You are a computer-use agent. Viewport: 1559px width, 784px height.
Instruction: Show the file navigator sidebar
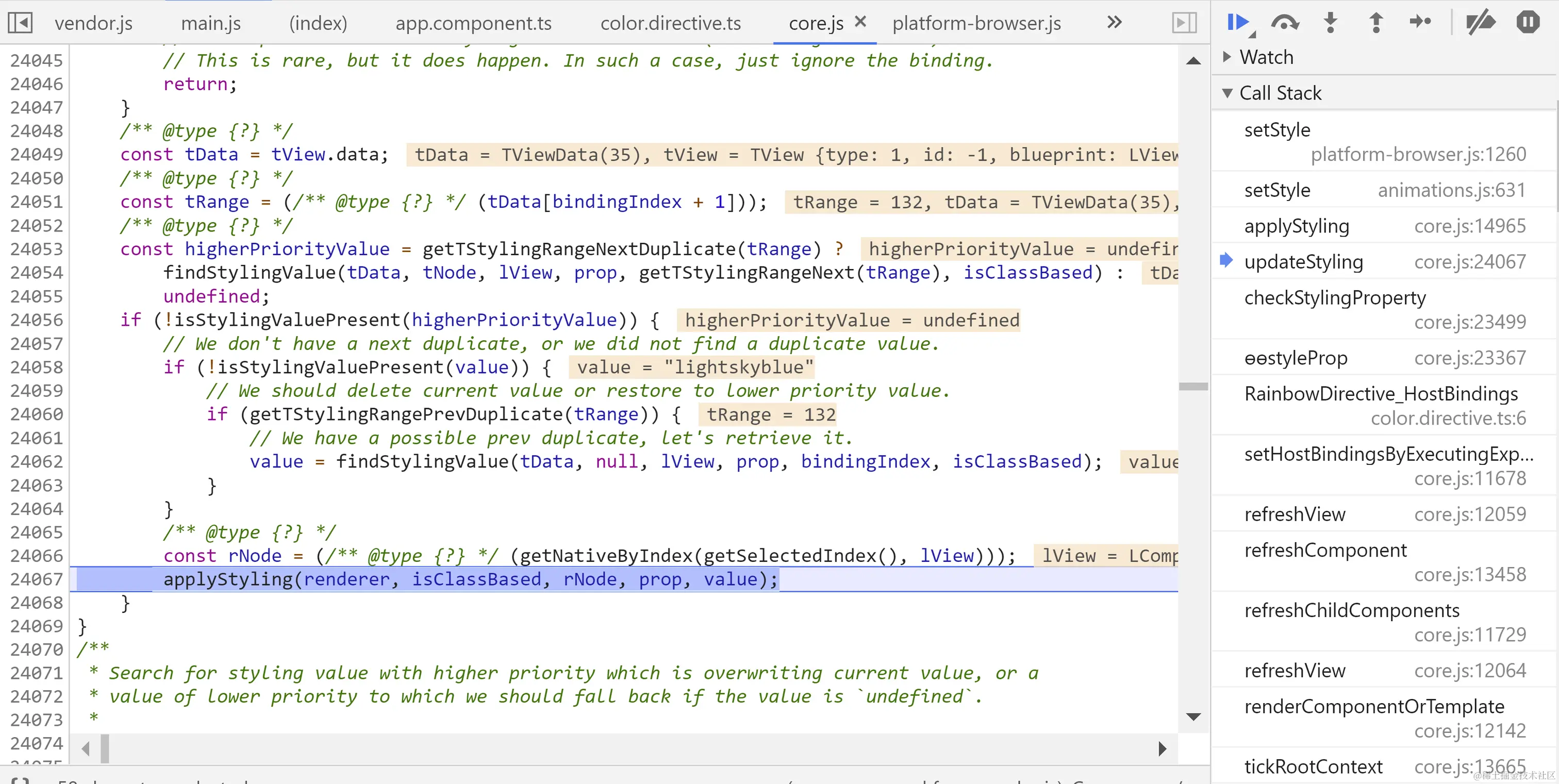click(20, 23)
